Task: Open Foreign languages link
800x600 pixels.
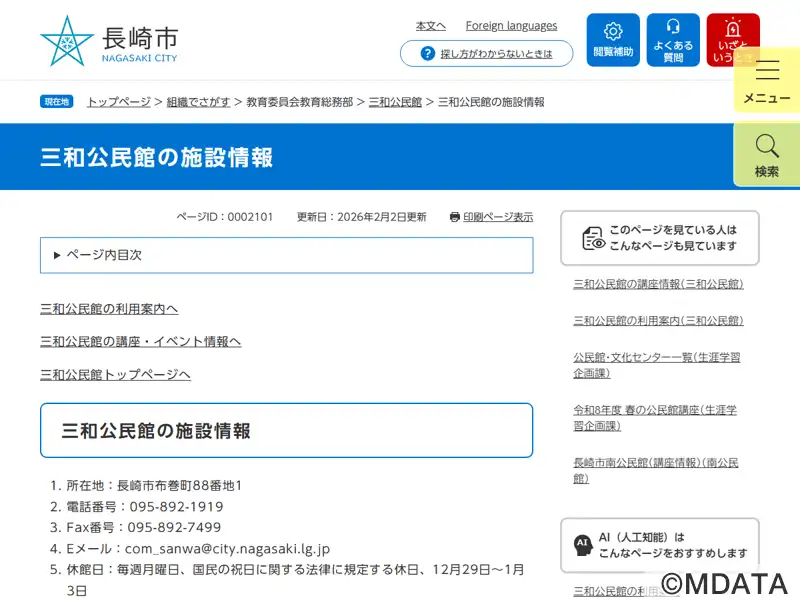Action: (511, 26)
